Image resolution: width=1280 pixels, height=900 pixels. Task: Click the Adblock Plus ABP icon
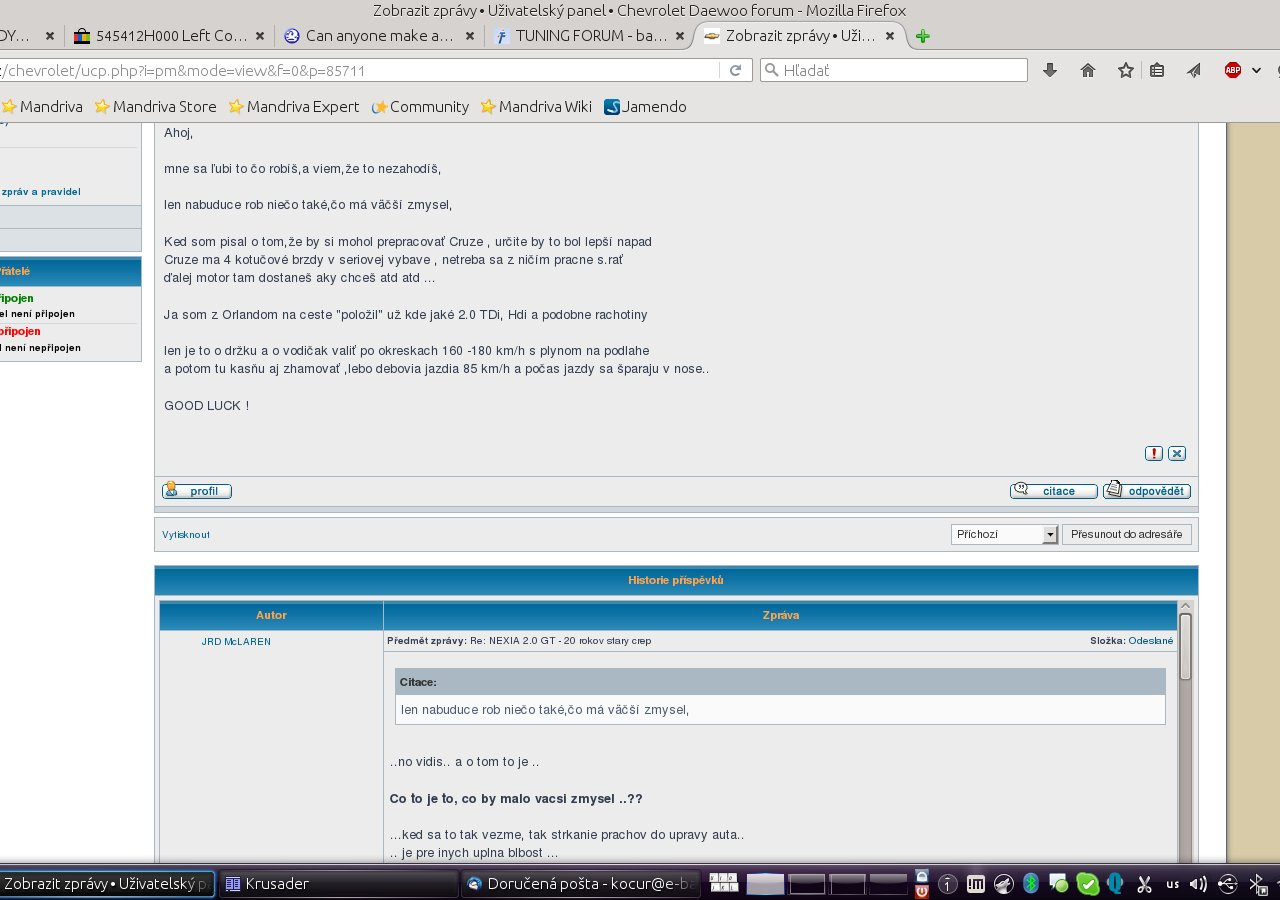pos(1233,70)
